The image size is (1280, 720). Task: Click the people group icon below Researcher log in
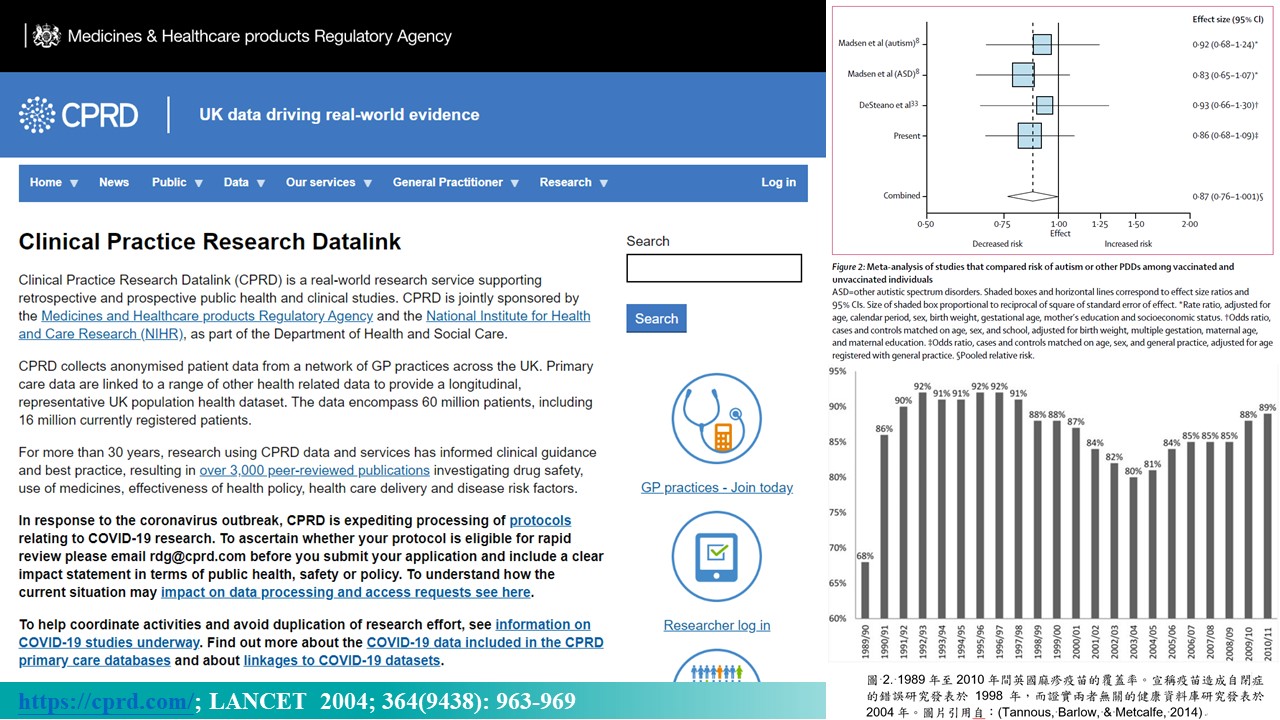coord(717,668)
